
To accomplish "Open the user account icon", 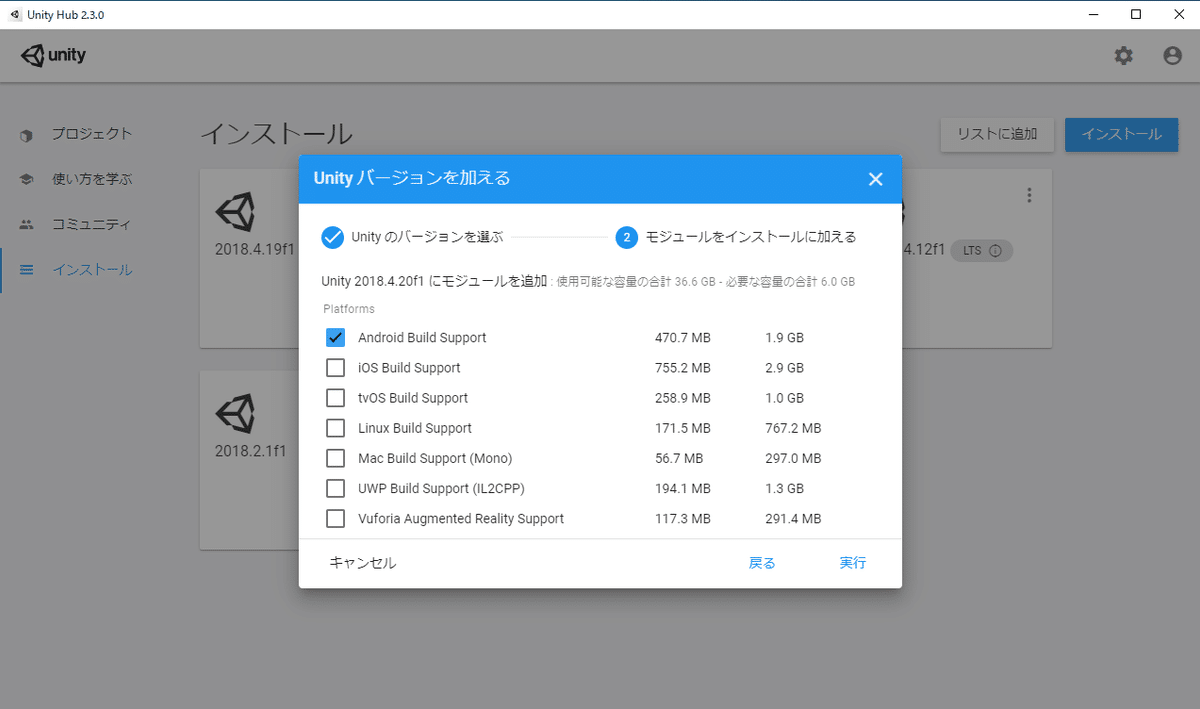I will click(1173, 56).
